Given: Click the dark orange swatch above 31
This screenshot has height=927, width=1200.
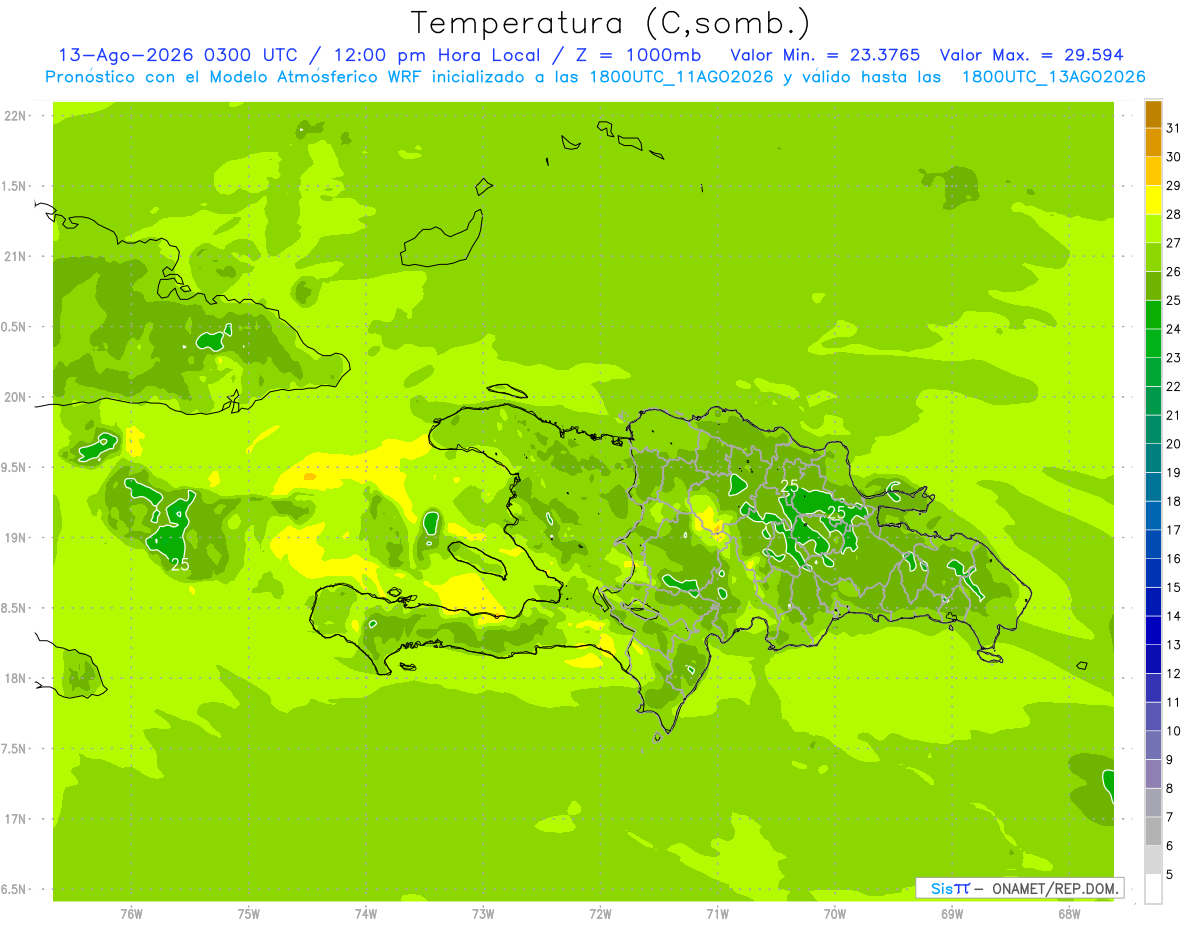Looking at the screenshot, I should point(1153,115).
